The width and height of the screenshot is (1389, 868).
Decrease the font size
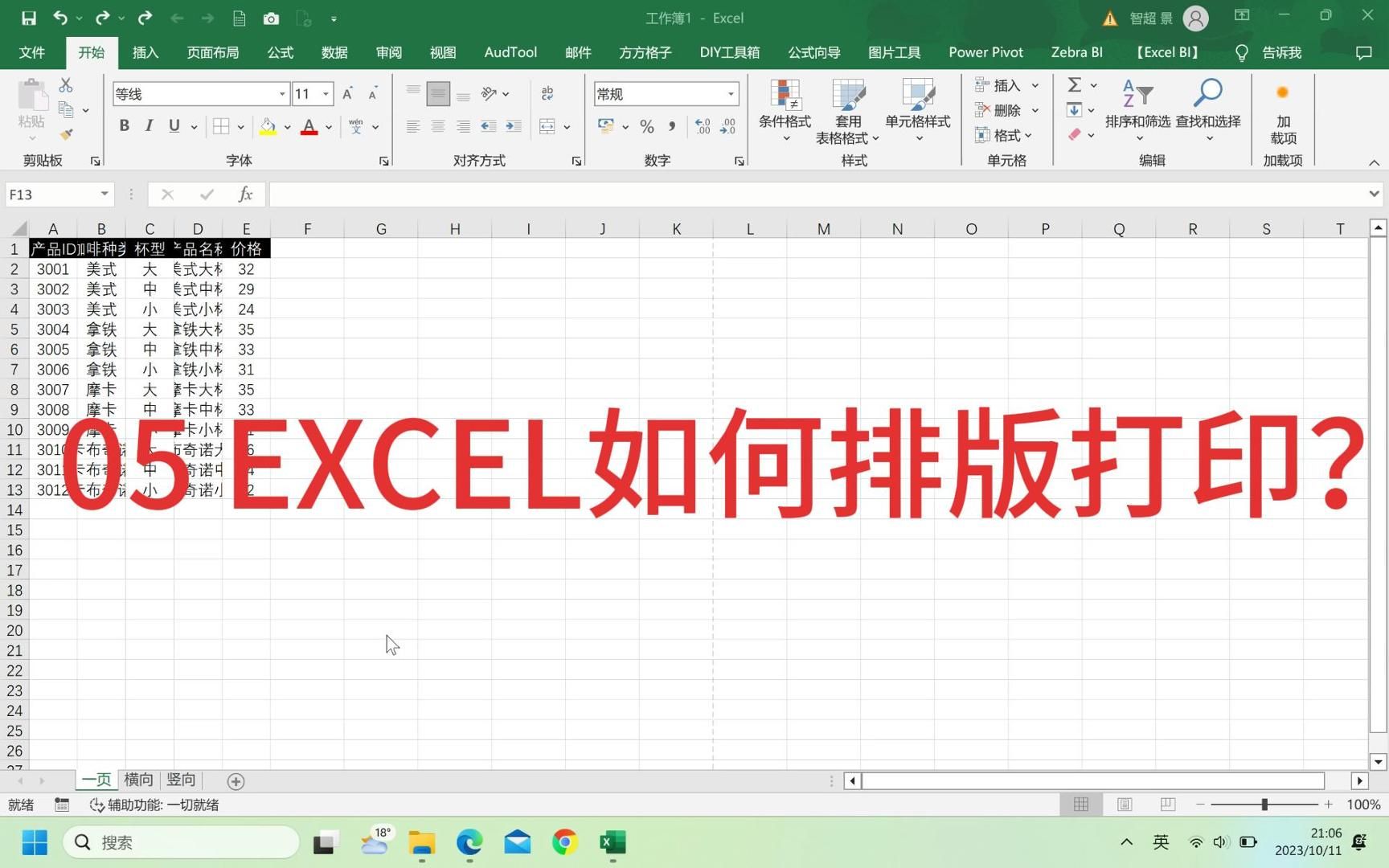tap(373, 94)
